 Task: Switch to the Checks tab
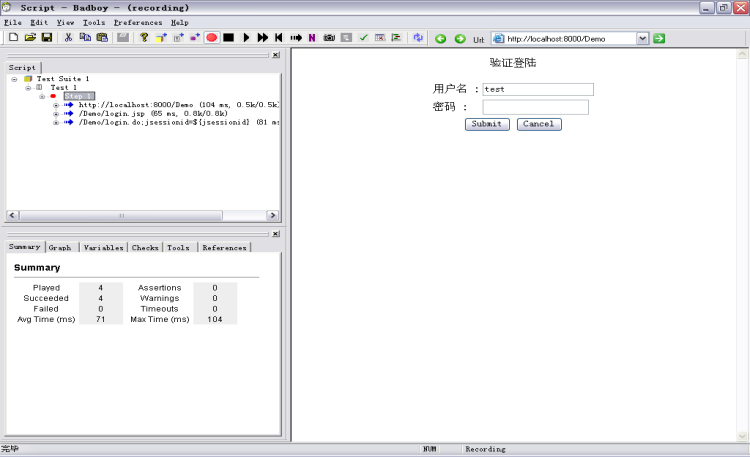click(x=145, y=247)
